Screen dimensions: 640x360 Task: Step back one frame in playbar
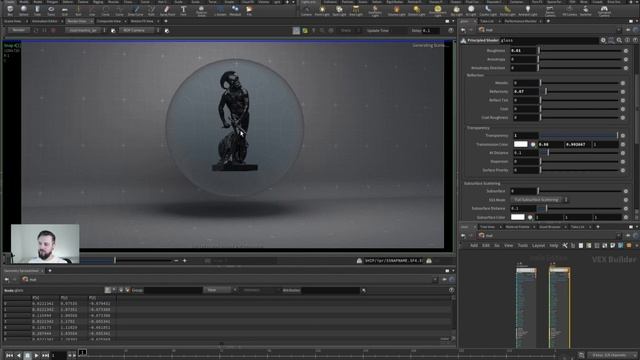coord(18,356)
